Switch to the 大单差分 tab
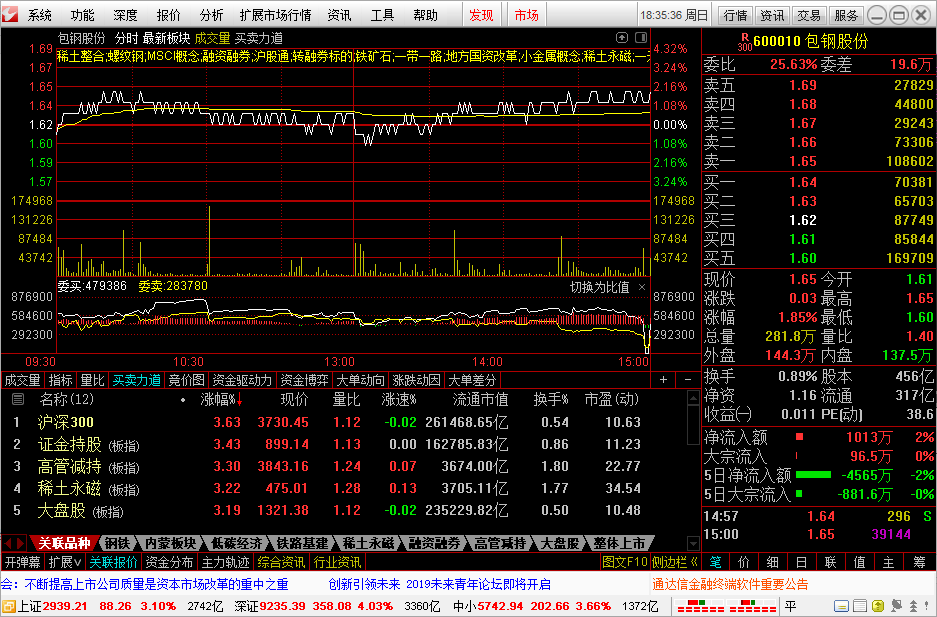937x617 pixels. pyautogui.click(x=472, y=380)
